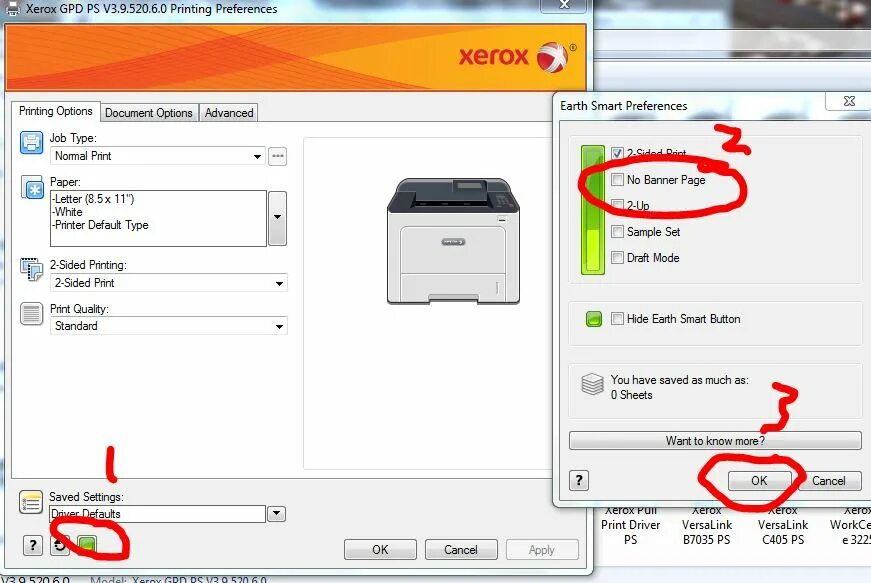Expand the Saved Settings dropdown arrow
The width and height of the screenshot is (871, 583).
(277, 514)
